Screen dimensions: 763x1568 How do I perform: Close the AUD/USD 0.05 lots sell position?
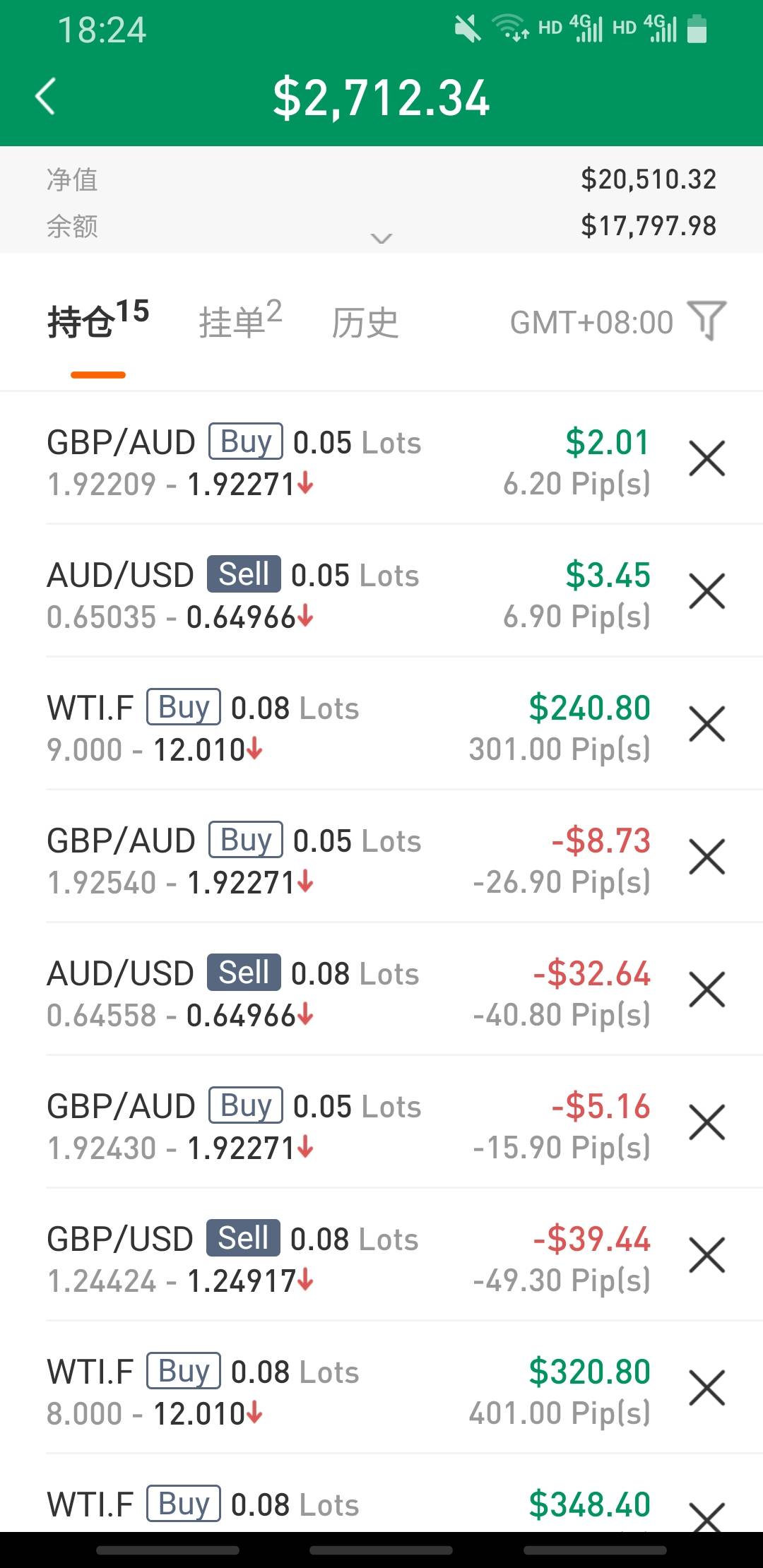(x=706, y=592)
